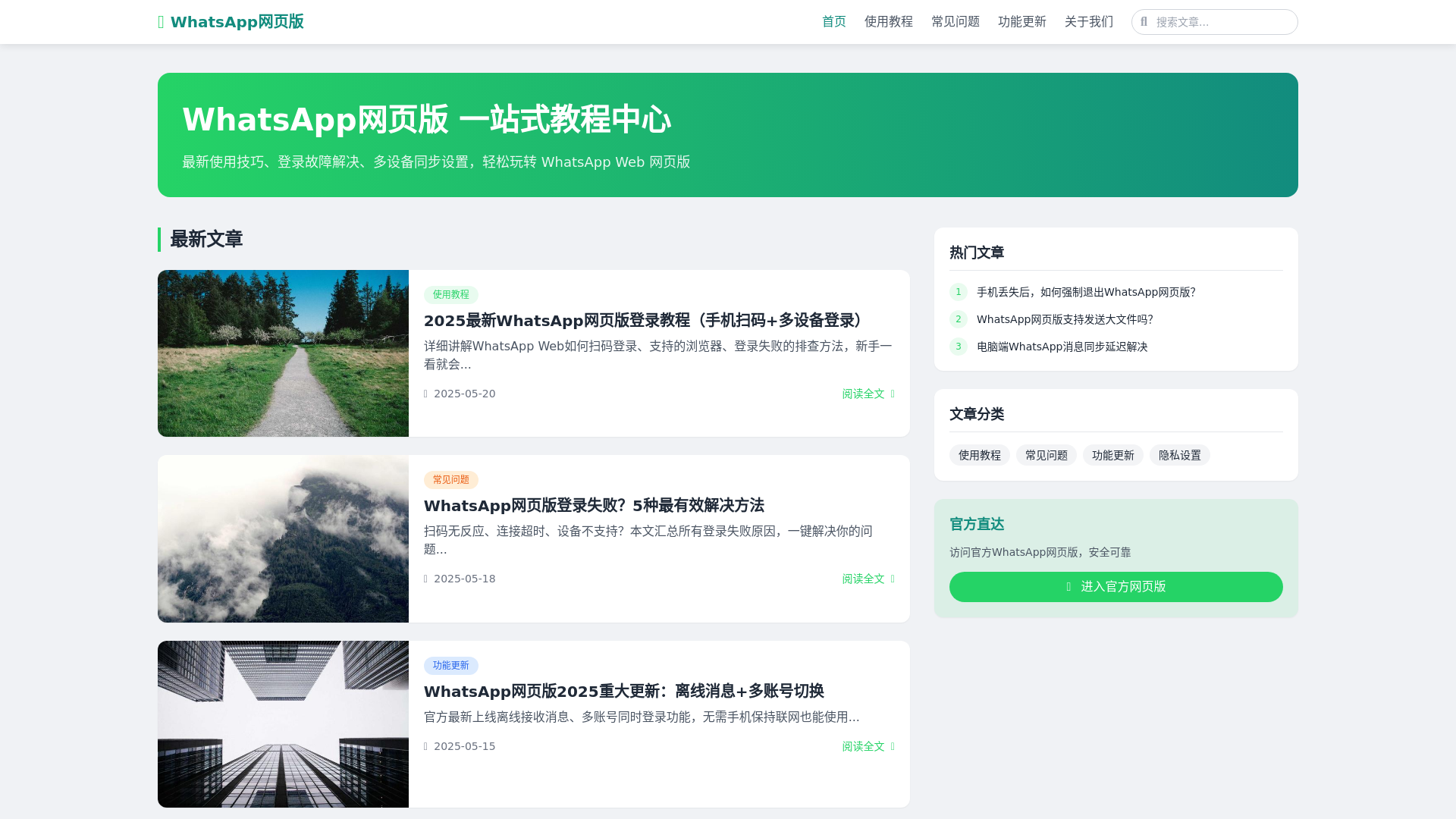Click the green 使用教程 tag on first article
Image resolution: width=1456 pixels, height=819 pixels.
point(450,294)
